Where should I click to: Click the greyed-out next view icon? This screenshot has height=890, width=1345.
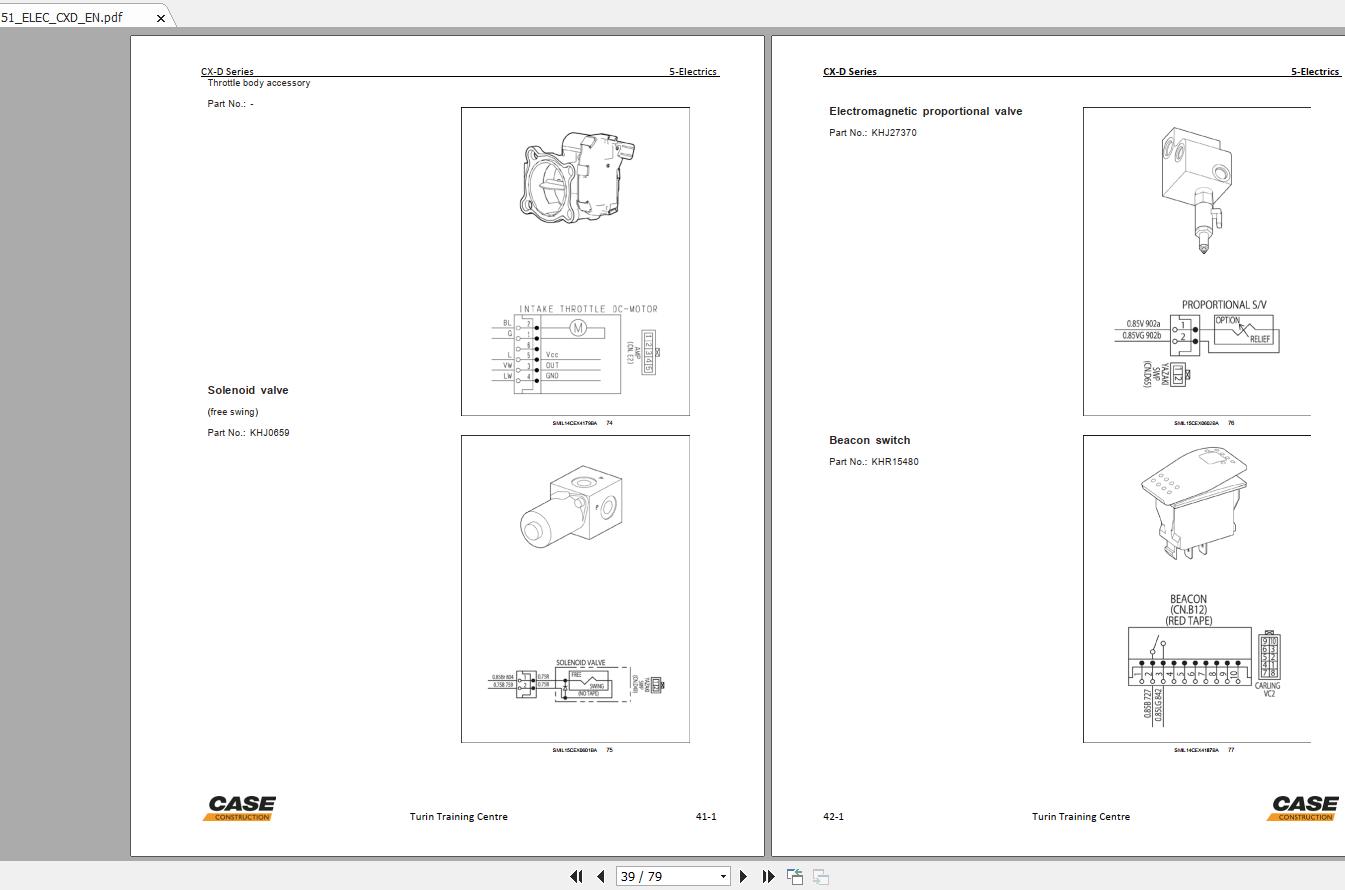(x=821, y=877)
